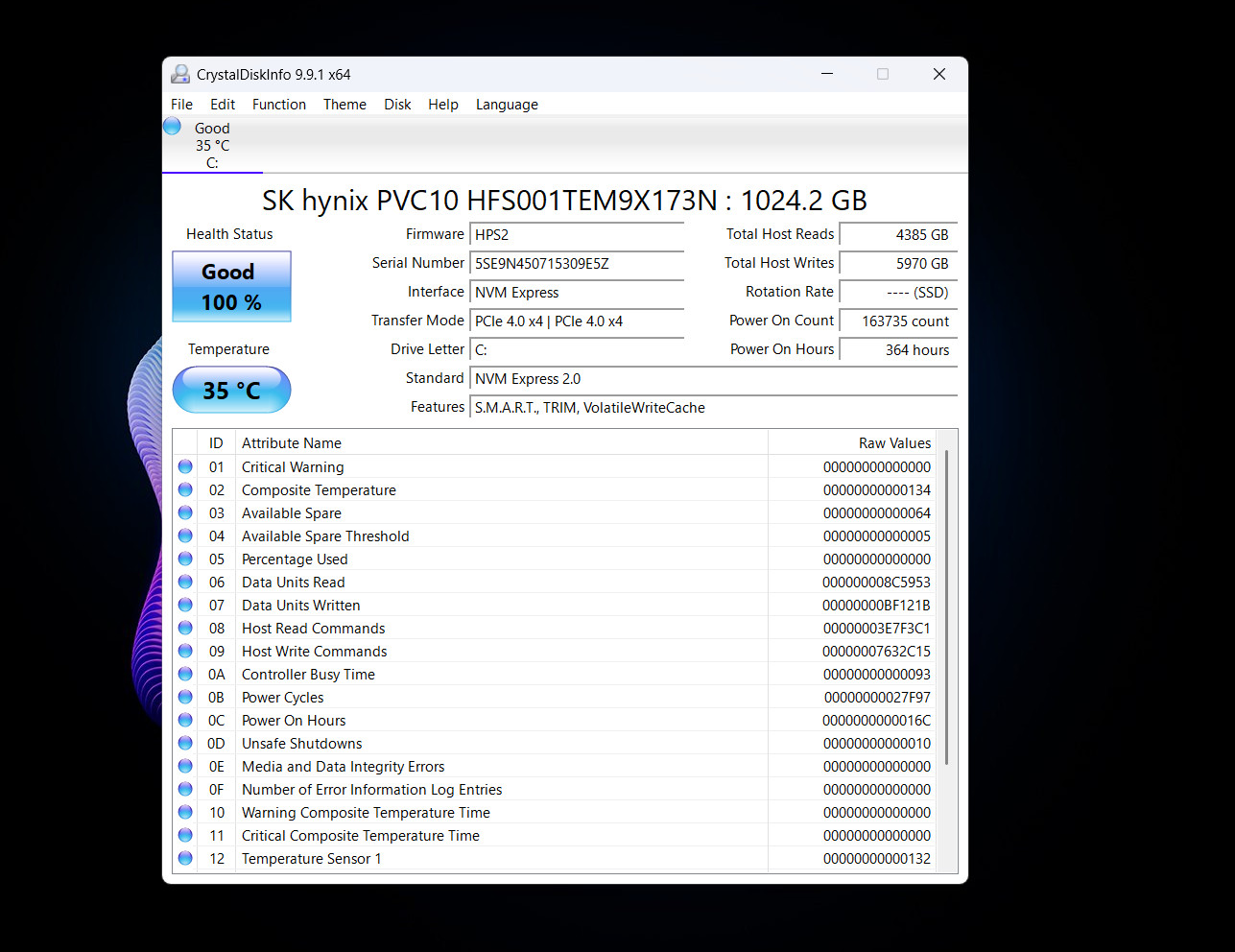Click the Firmware field HPS2
The height and width of the screenshot is (952, 1235).
pyautogui.click(x=577, y=235)
